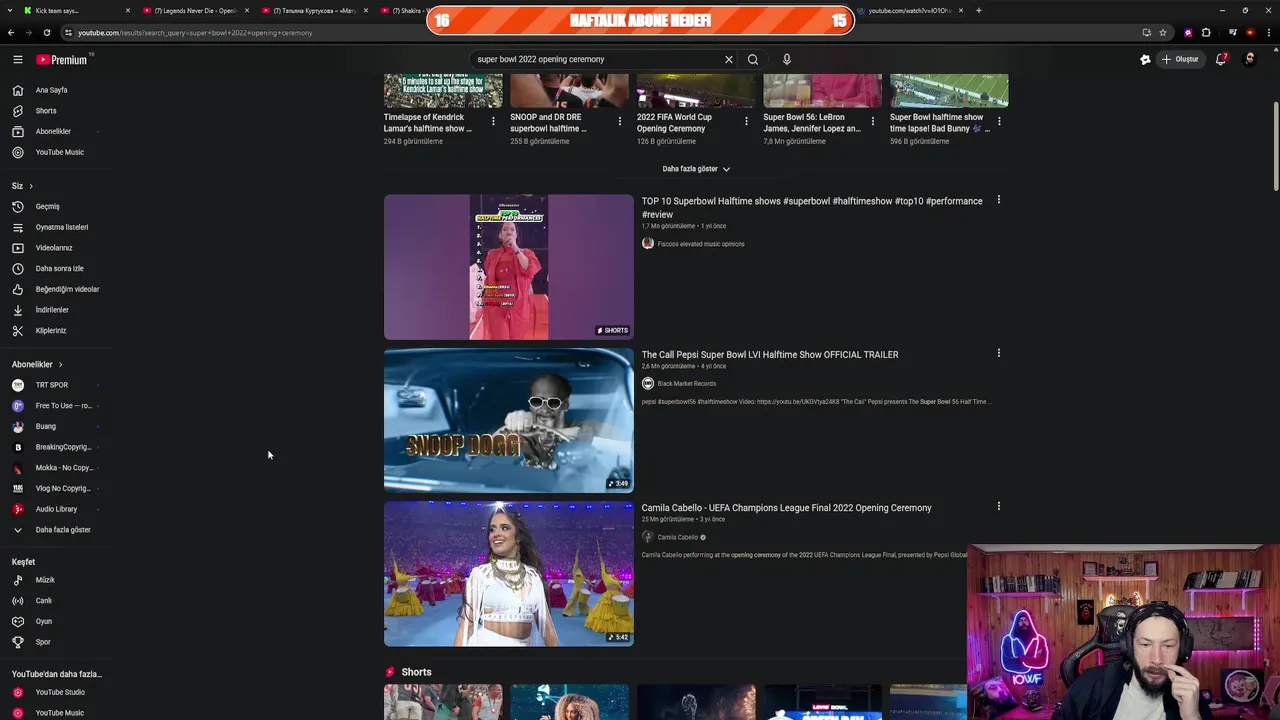Viewport: 1280px width, 720px height.
Task: Open the notifications bell
Action: click(x=1221, y=59)
